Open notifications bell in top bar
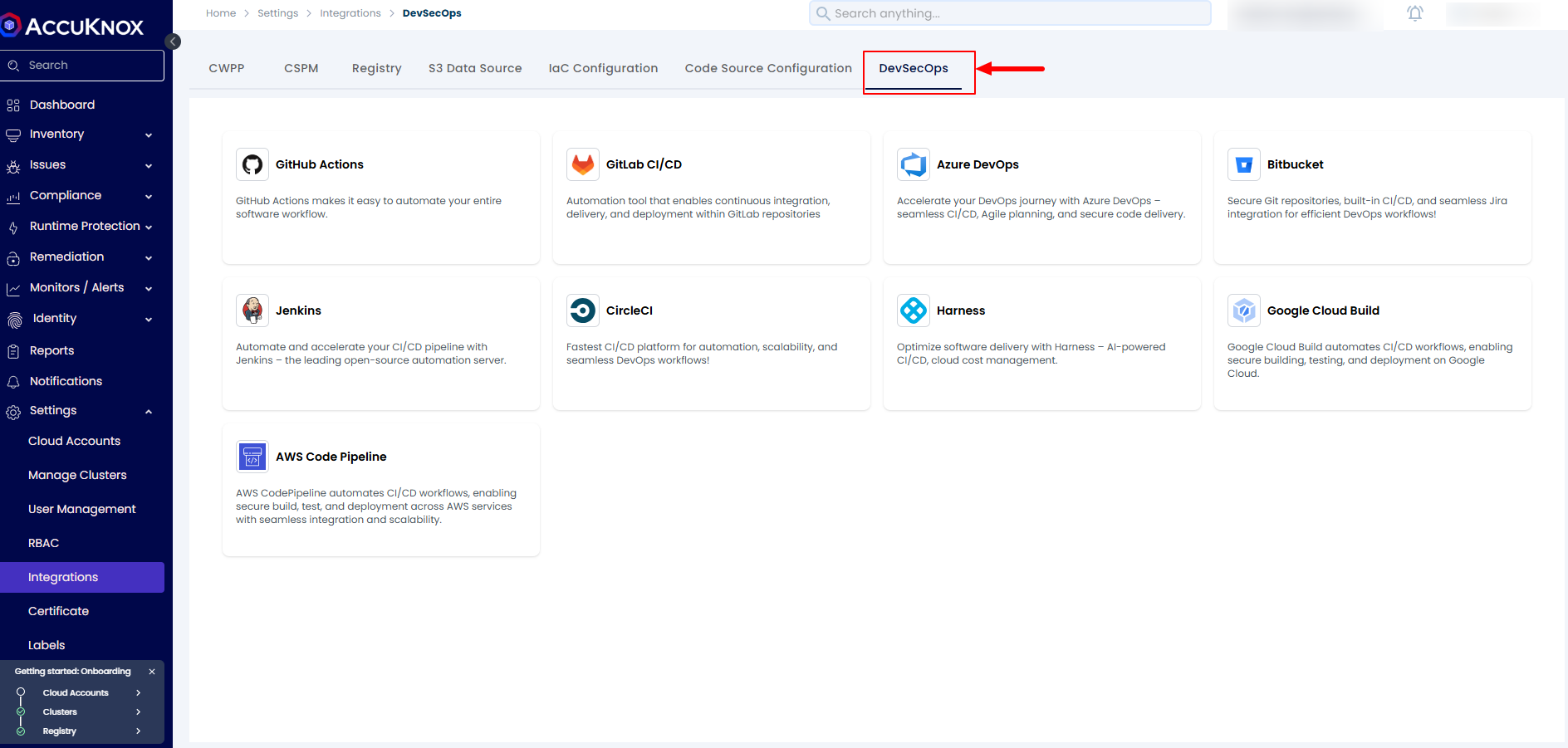This screenshot has width=1568, height=748. click(1415, 13)
